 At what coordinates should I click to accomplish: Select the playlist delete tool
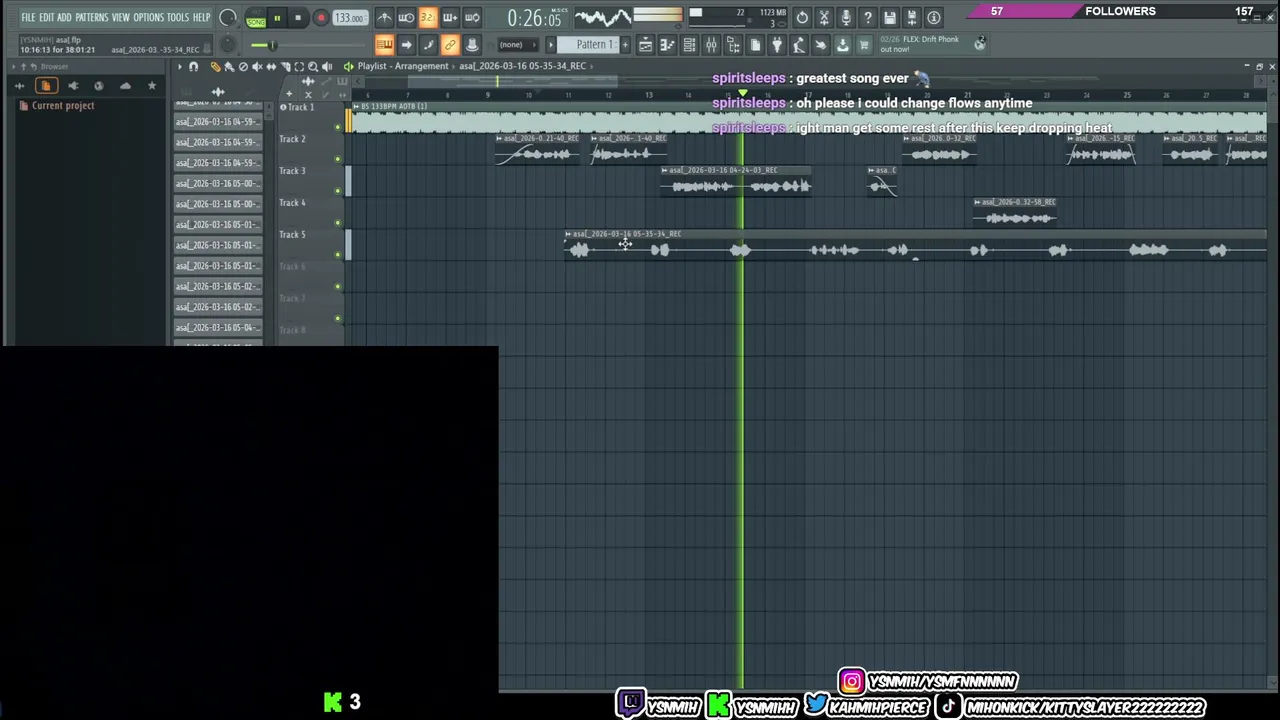pyautogui.click(x=243, y=66)
